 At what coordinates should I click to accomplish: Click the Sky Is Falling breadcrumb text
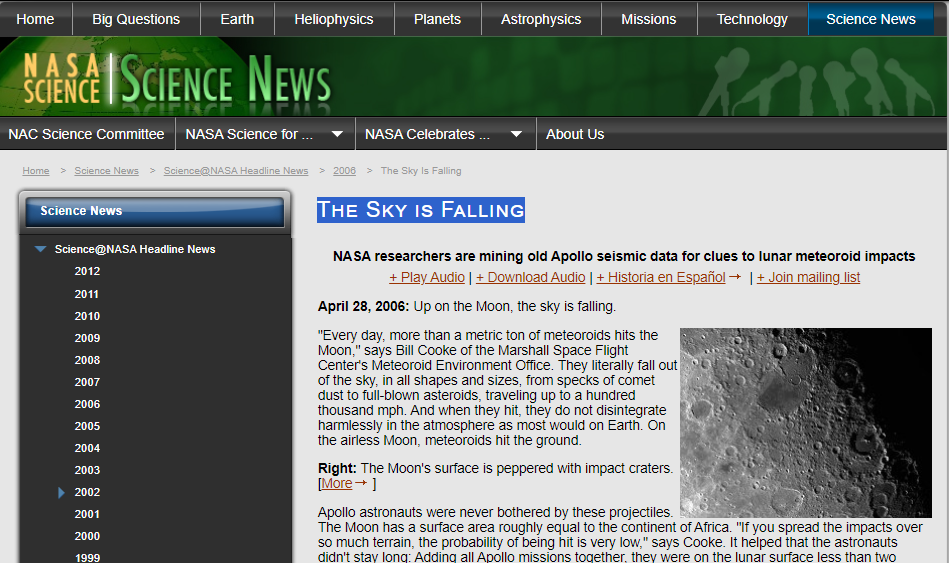point(421,171)
